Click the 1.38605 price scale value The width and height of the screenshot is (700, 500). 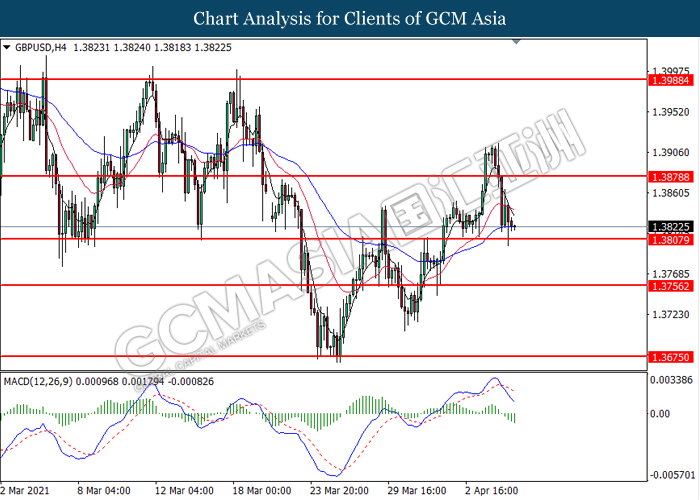tap(671, 193)
